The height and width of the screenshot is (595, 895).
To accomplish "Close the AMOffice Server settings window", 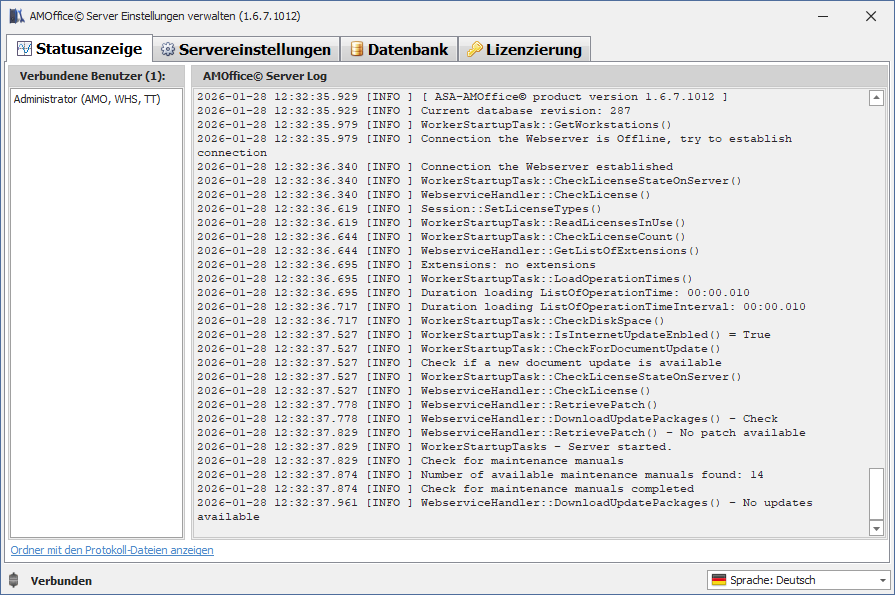I will pyautogui.click(x=870, y=16).
